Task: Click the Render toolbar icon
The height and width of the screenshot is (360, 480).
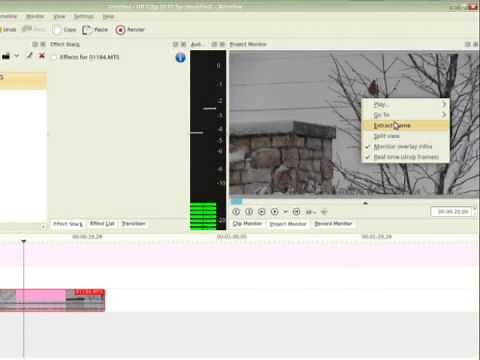Action: pos(120,30)
